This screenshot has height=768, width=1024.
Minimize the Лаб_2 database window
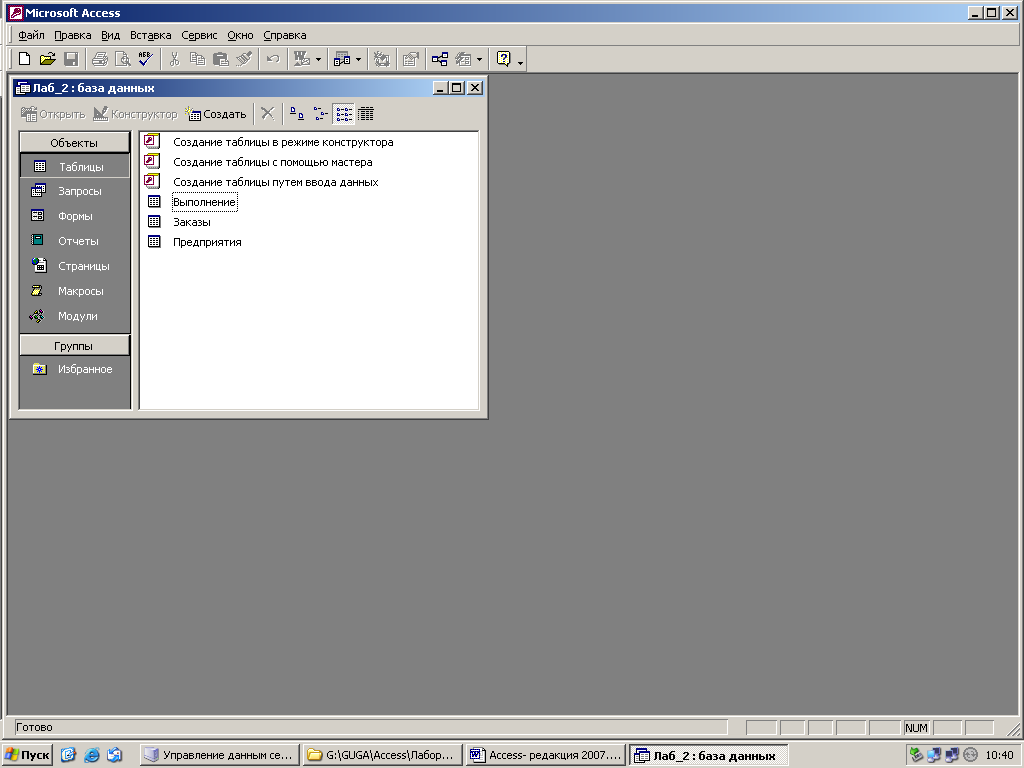pos(441,88)
